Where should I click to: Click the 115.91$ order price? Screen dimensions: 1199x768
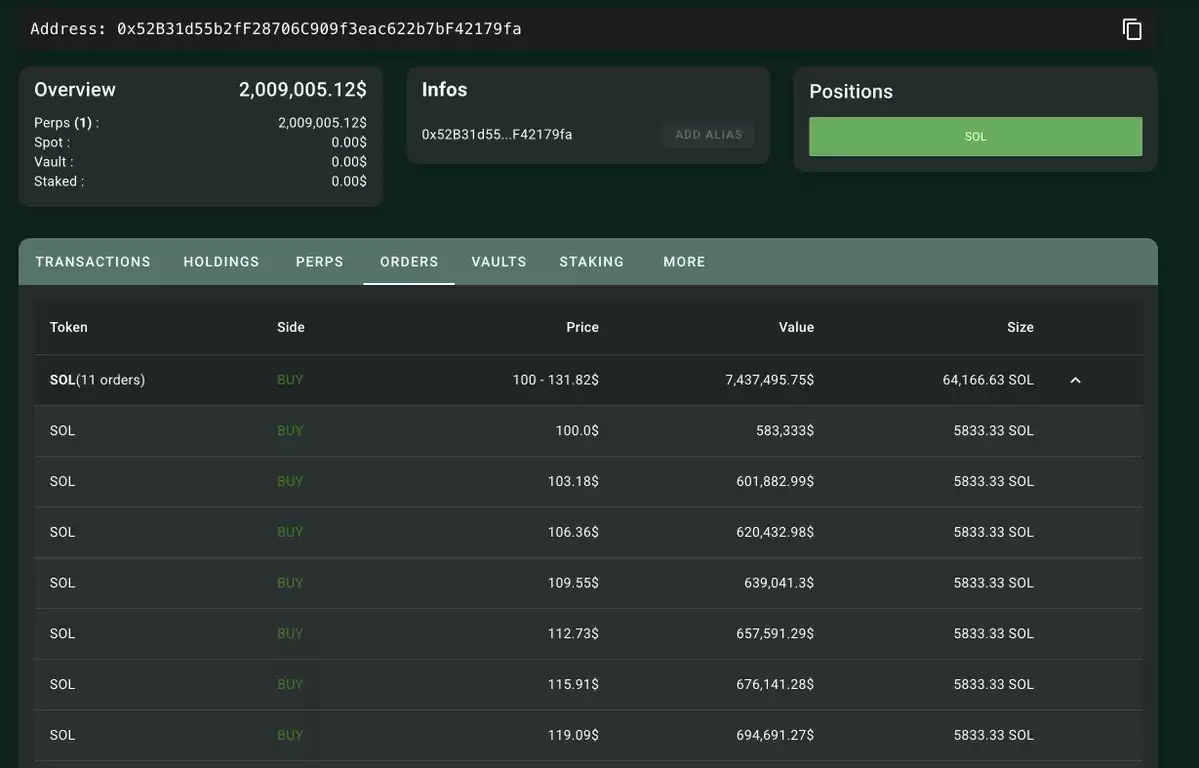pos(574,684)
